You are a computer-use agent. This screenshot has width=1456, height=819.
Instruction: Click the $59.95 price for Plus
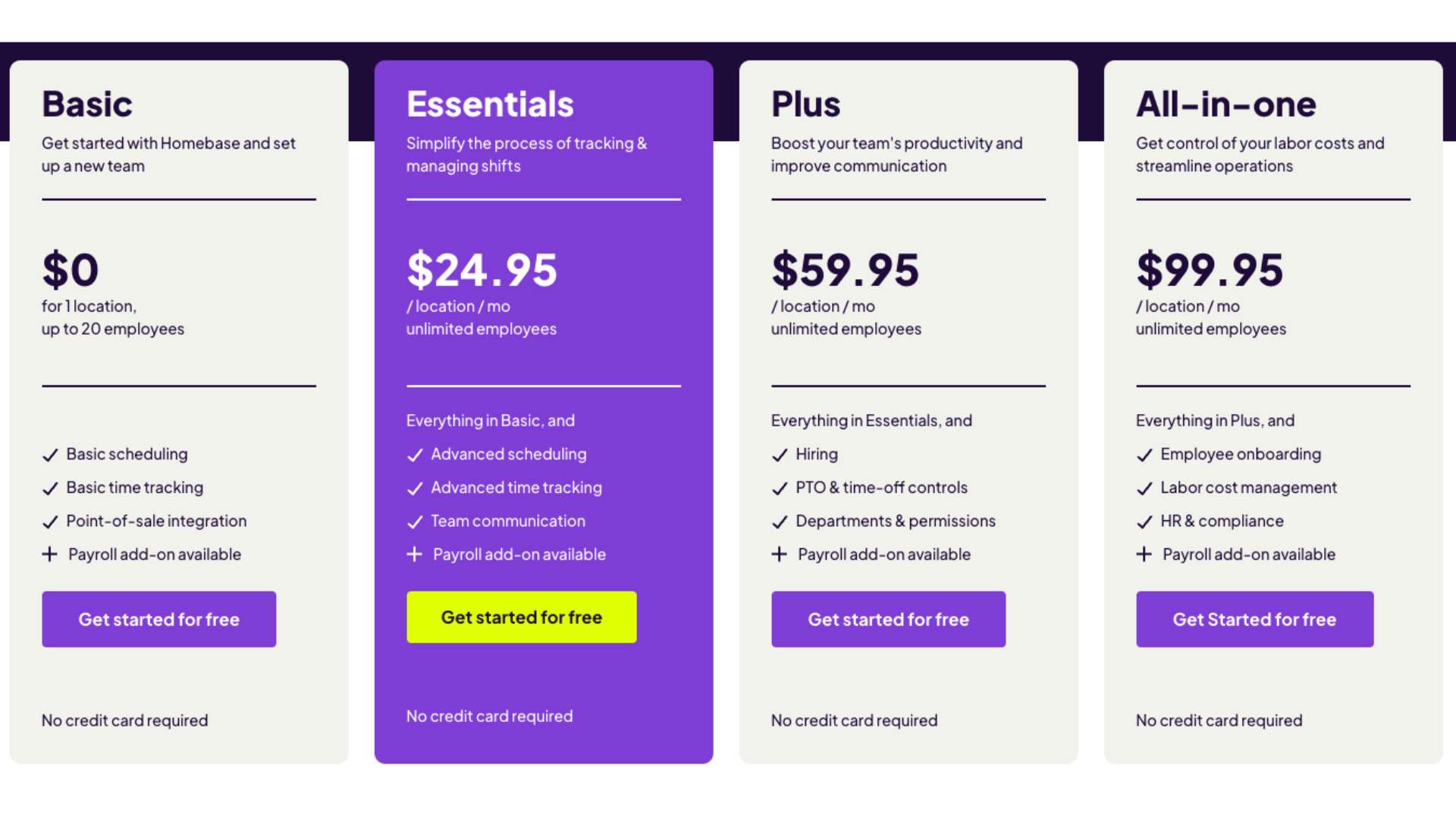[845, 269]
